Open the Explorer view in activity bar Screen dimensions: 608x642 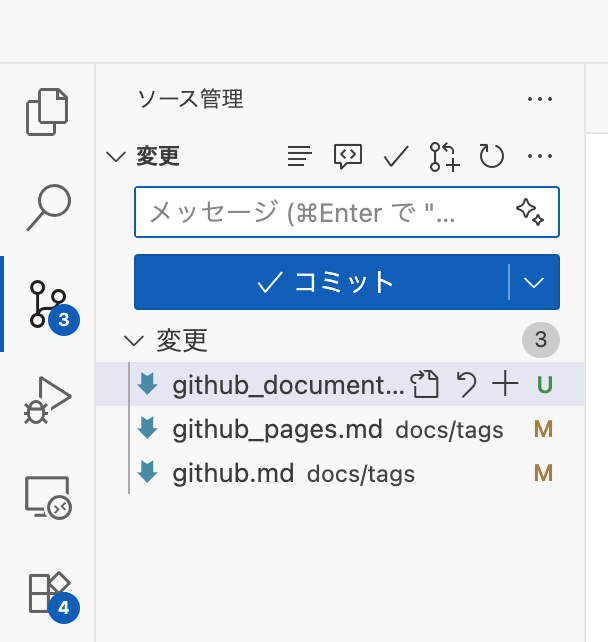click(47, 111)
